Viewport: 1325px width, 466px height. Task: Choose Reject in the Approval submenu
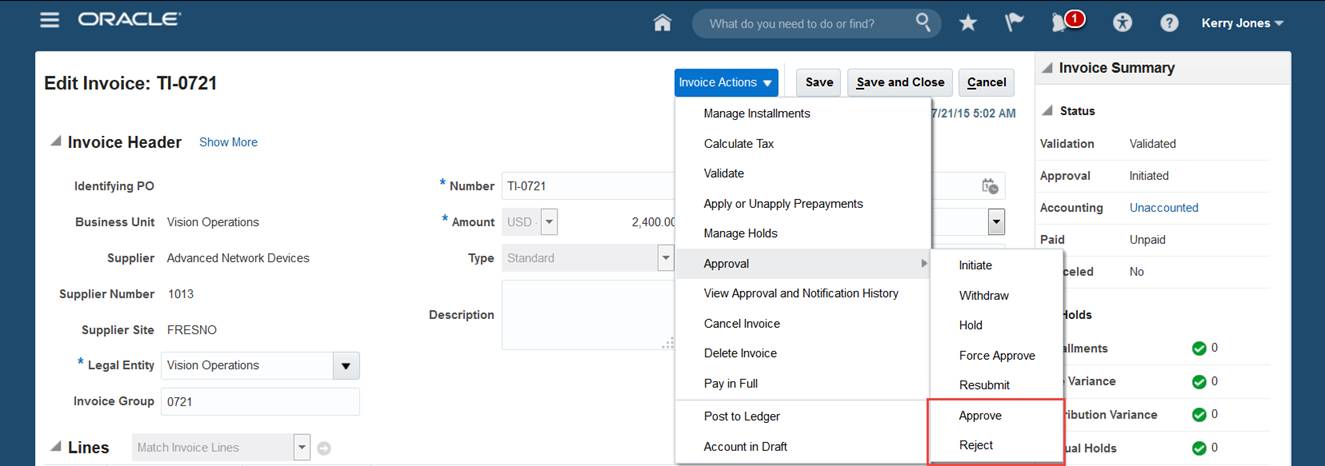[x=976, y=446]
